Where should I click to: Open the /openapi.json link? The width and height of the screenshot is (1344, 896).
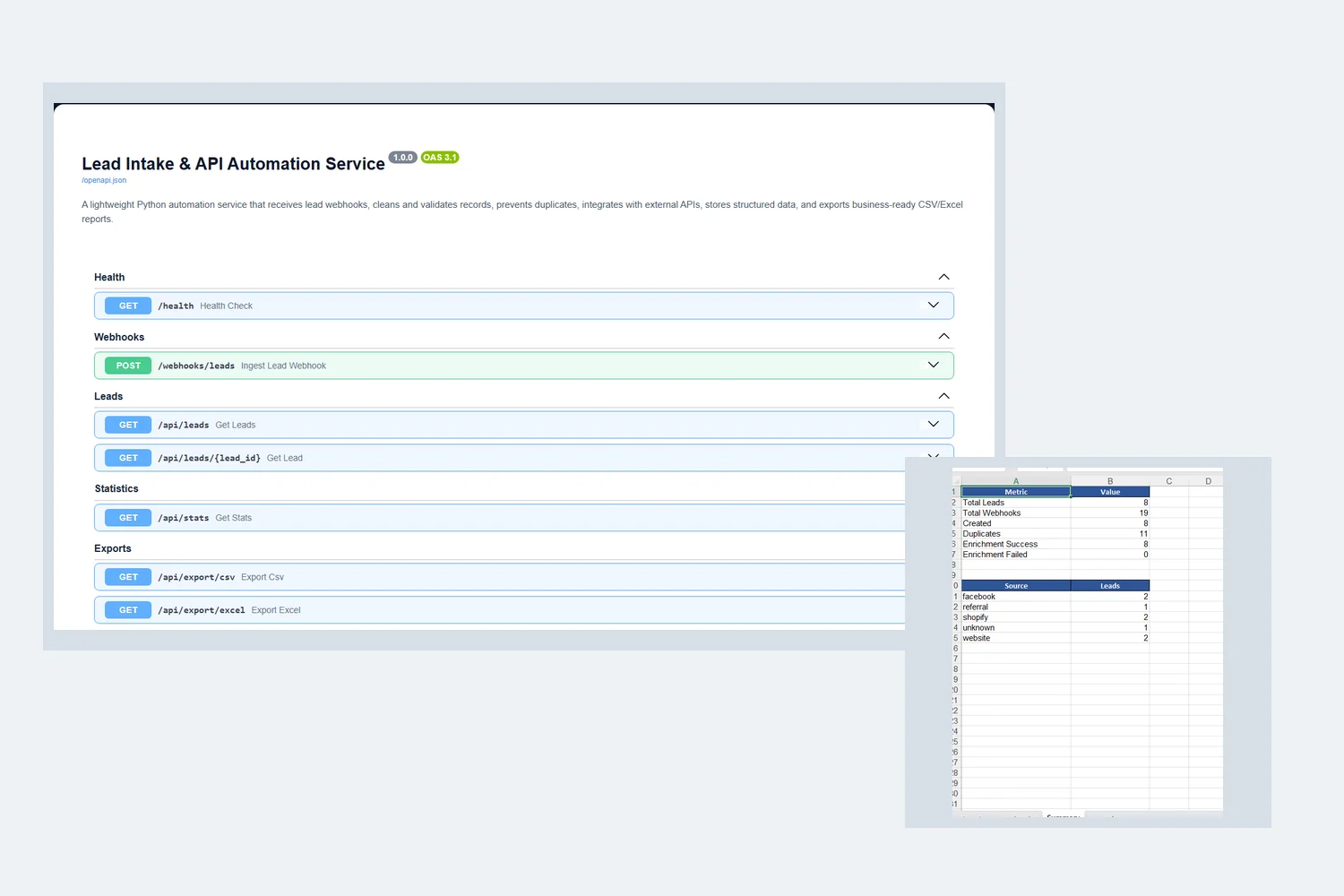(104, 180)
